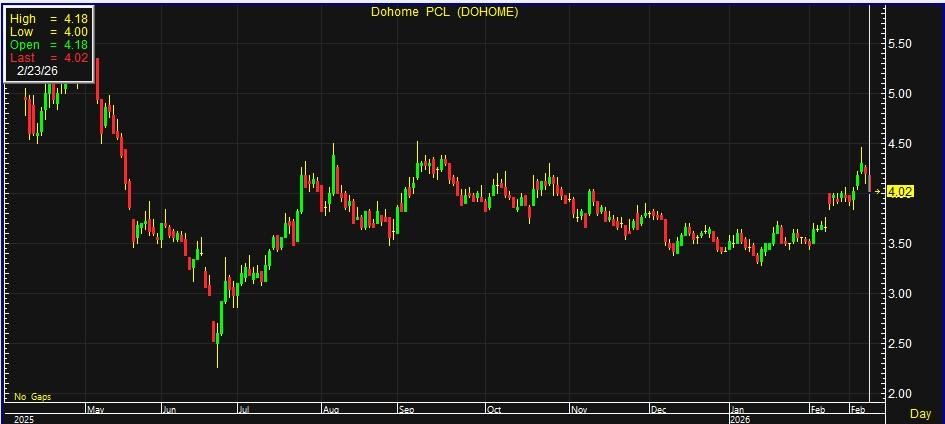Click the 2025 year label on time axis
Screen dimensions: 945x424
click(x=24, y=420)
